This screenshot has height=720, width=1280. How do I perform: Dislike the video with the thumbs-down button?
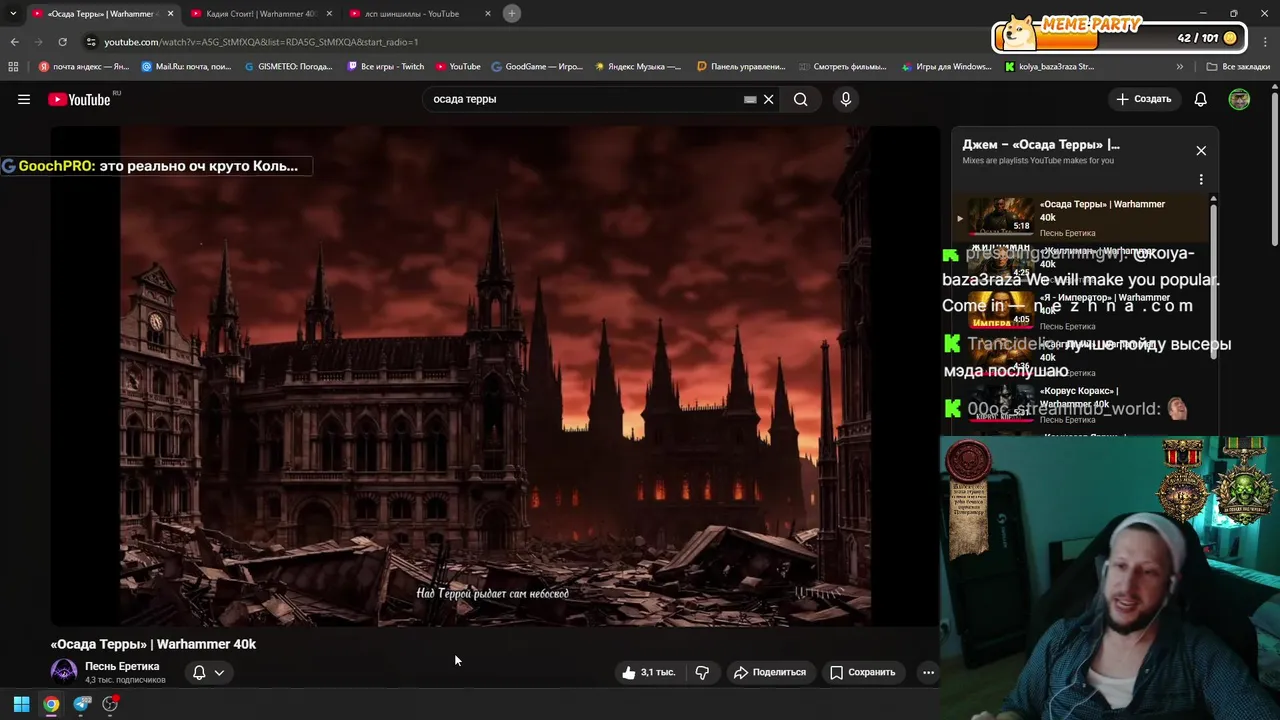pyautogui.click(x=702, y=672)
